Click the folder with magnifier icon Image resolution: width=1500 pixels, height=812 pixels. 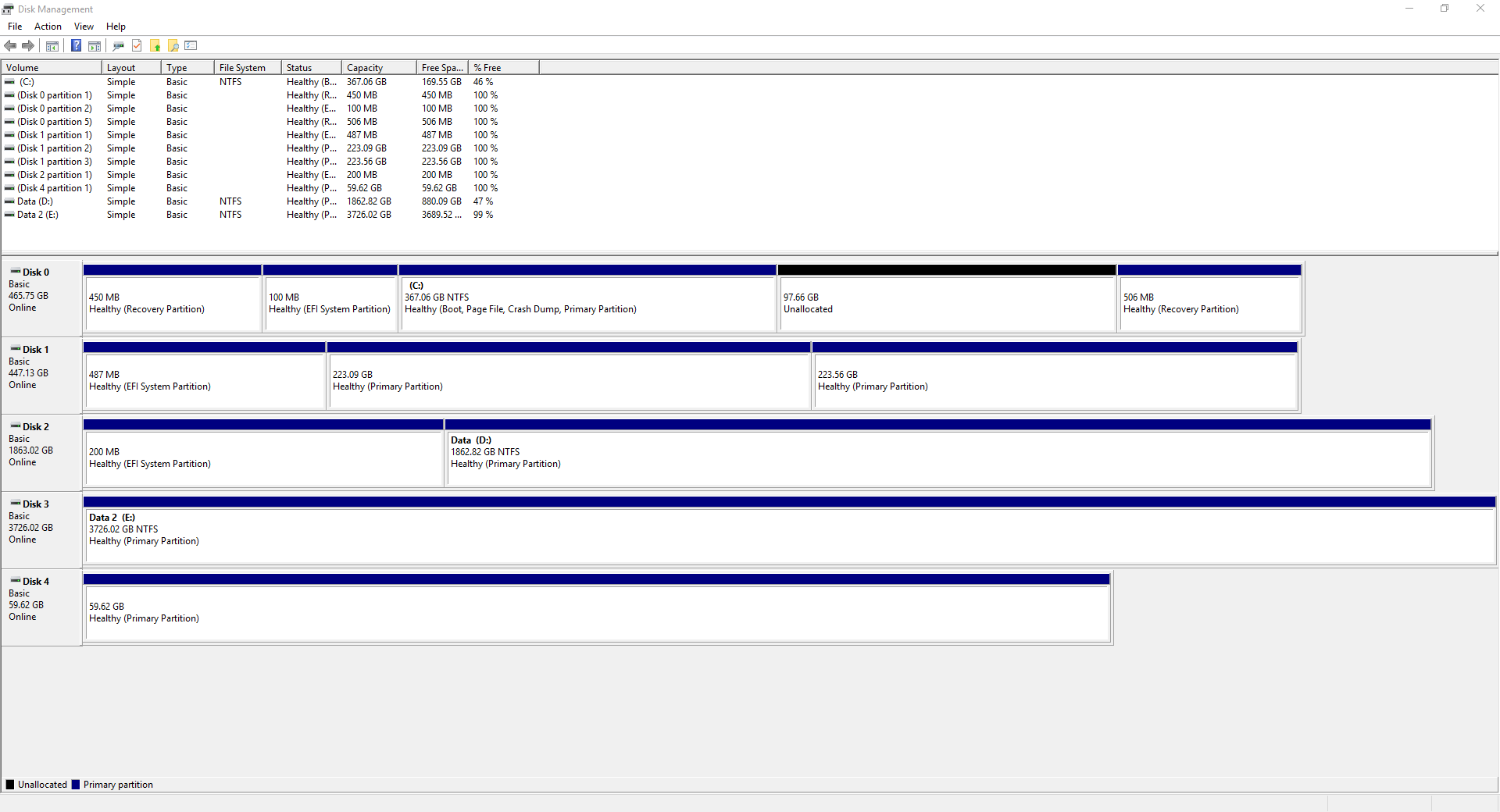(173, 46)
